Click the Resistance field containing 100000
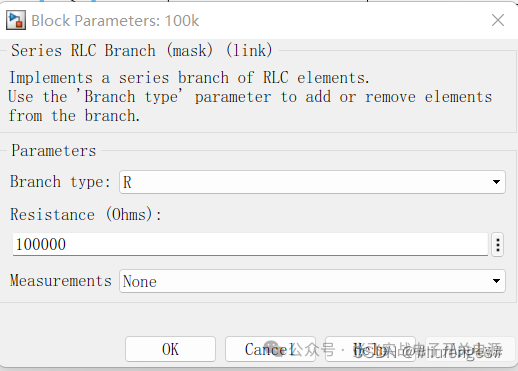This screenshot has height=371, width=518. click(250, 244)
